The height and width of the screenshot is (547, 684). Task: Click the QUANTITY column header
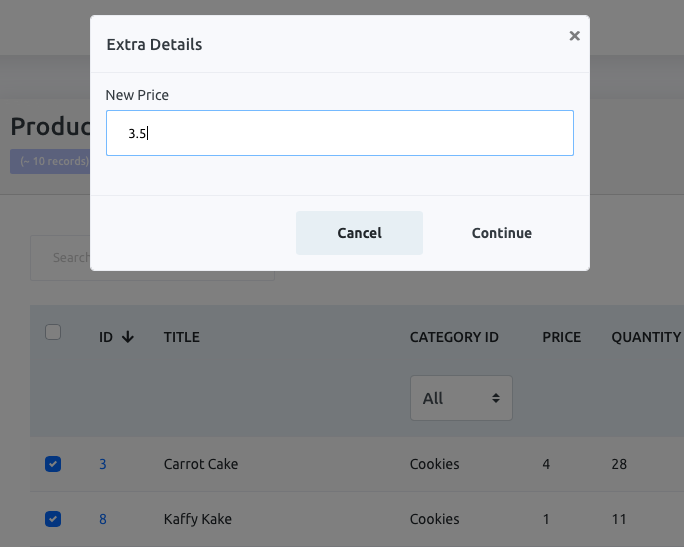tap(646, 337)
